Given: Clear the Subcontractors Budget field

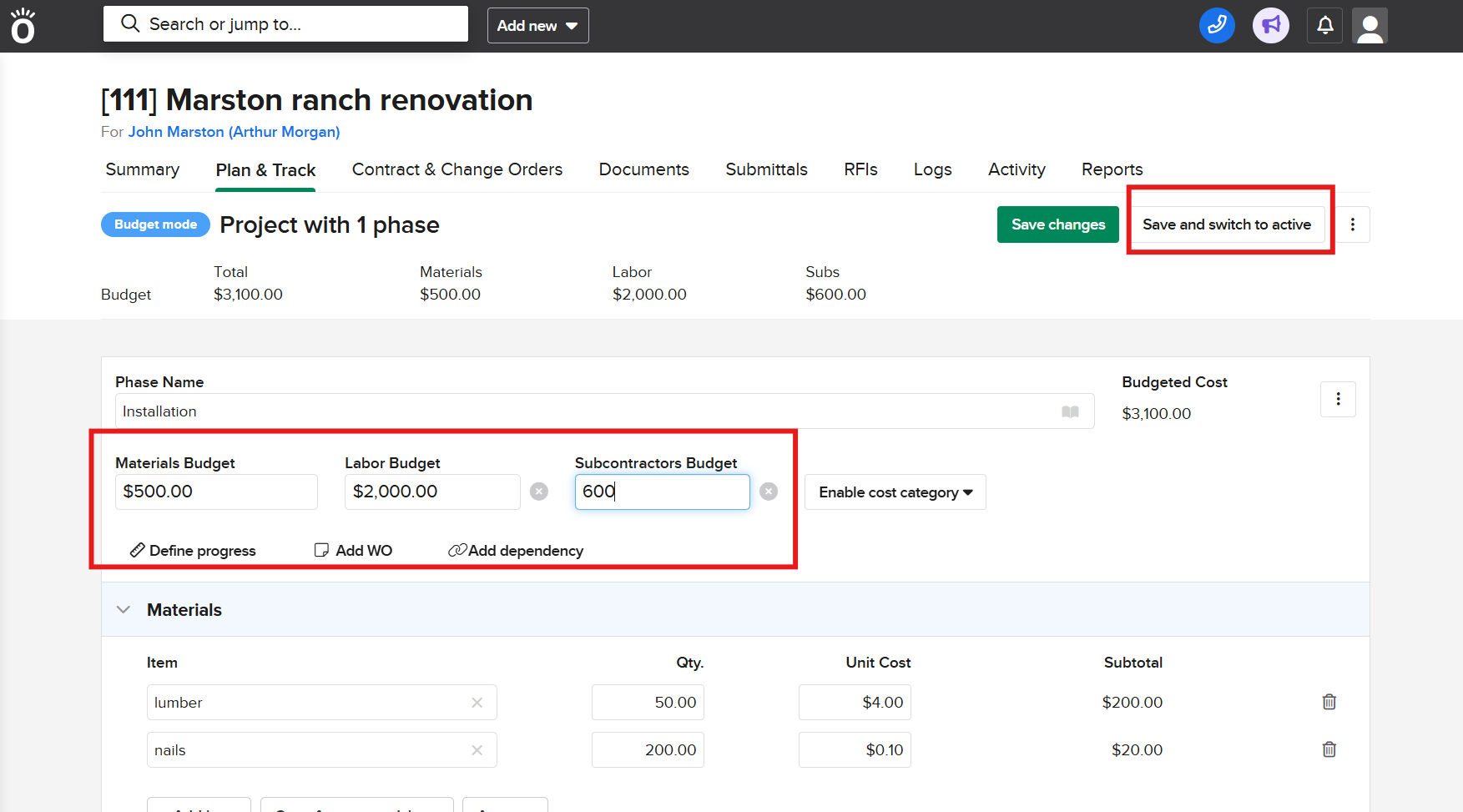Looking at the screenshot, I should tap(769, 492).
